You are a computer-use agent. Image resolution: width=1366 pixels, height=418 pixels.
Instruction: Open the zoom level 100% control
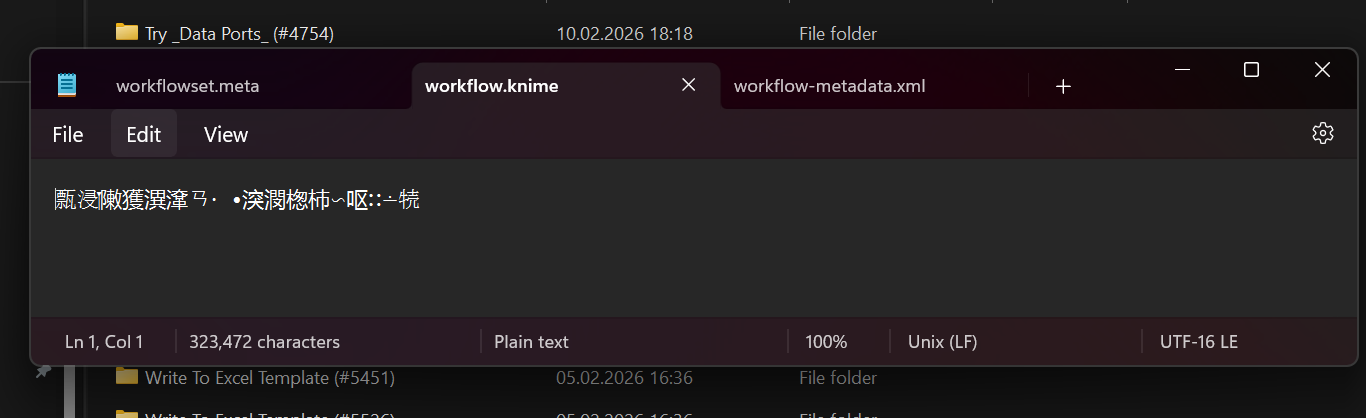tap(826, 342)
